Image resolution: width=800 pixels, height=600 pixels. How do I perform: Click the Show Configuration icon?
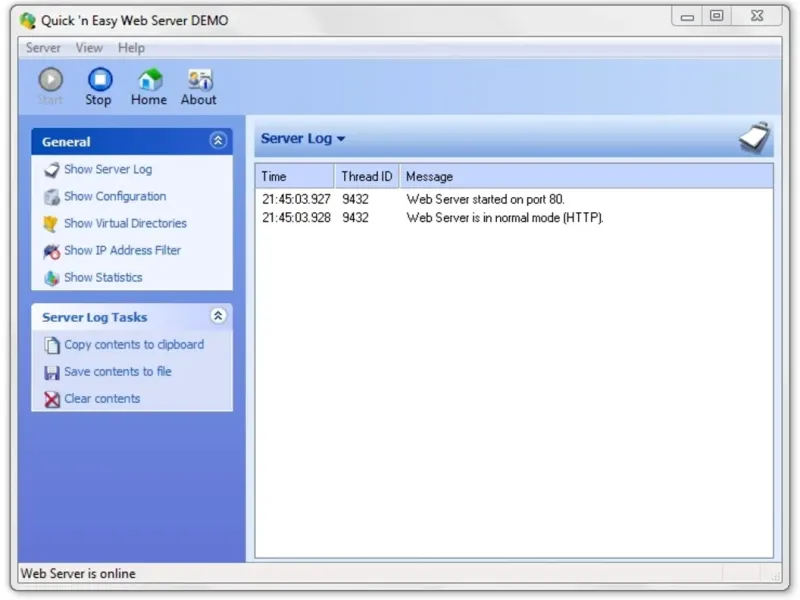(x=52, y=197)
